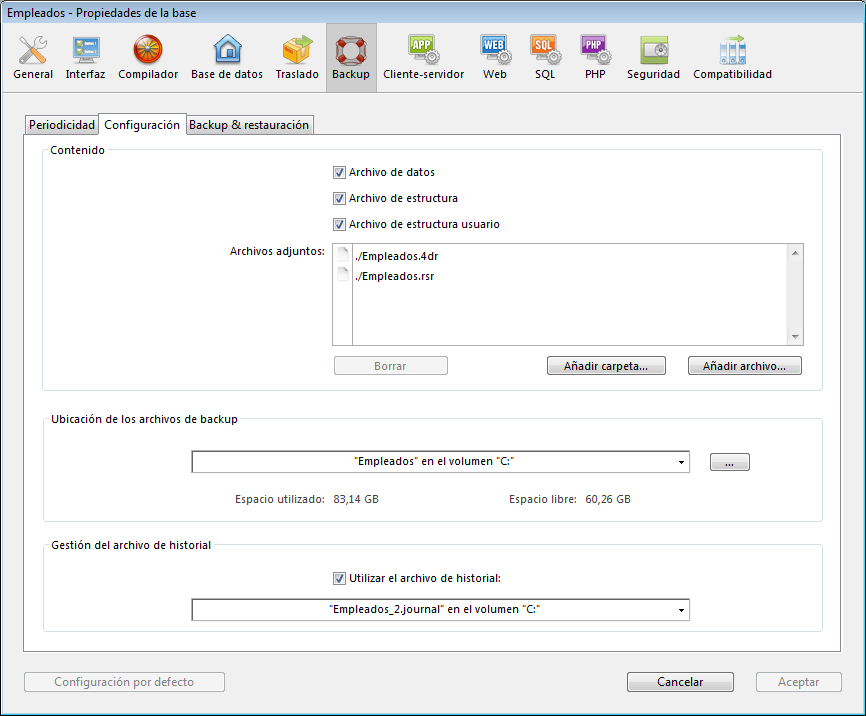Open the Seguridad safe icon page
Screen dimensions: 866x716
tap(653, 57)
